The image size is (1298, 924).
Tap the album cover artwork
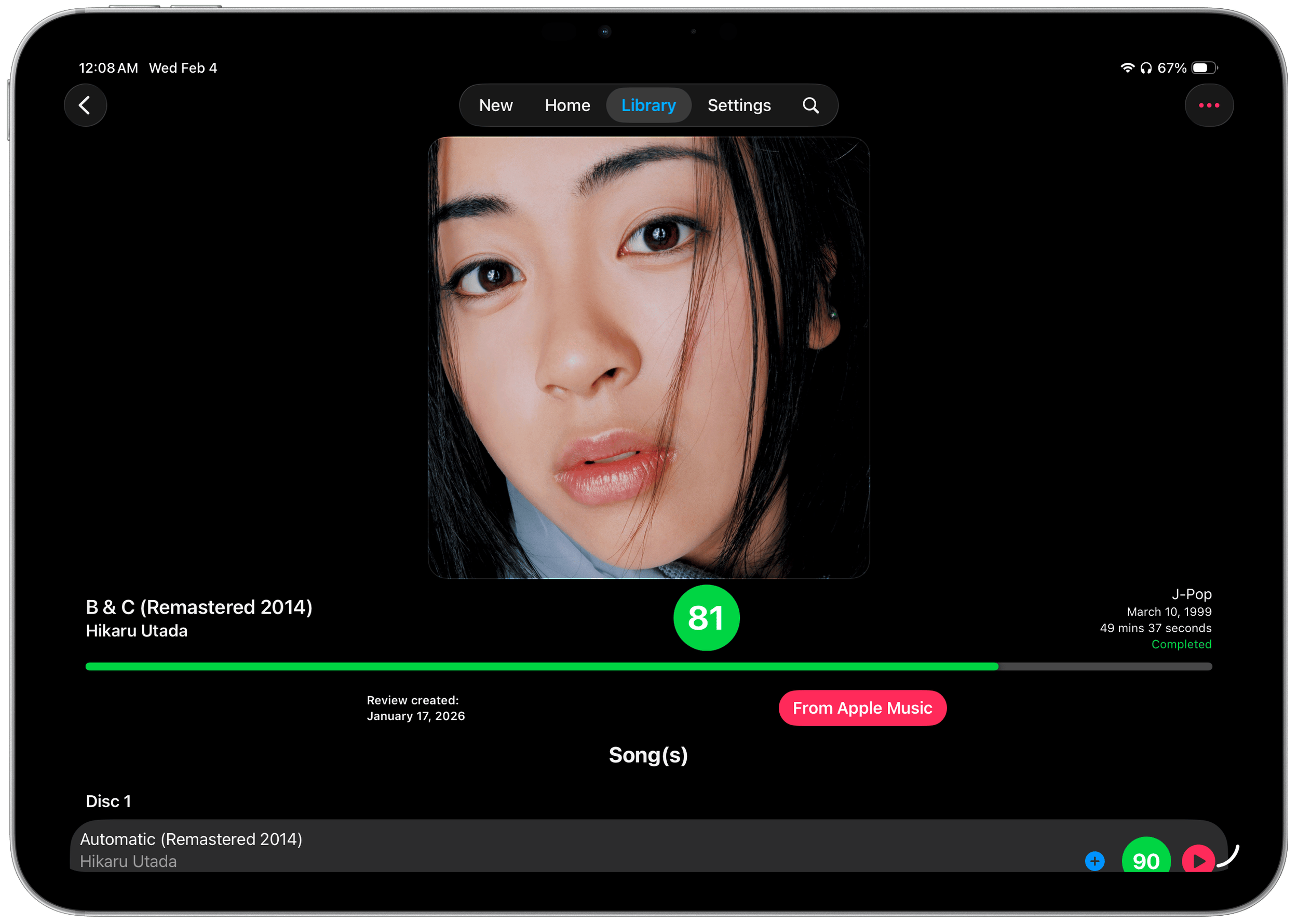[648, 357]
